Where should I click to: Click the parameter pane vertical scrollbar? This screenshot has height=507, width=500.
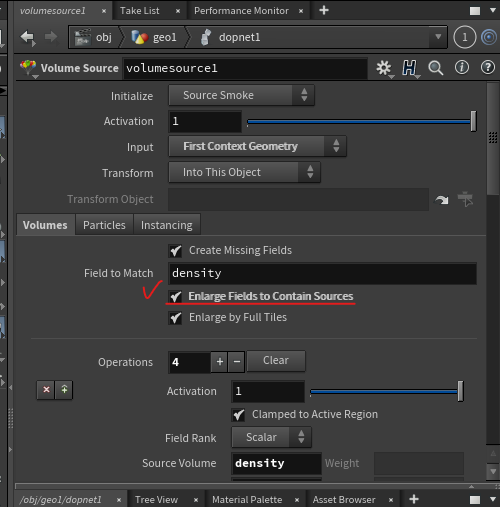pos(493,139)
